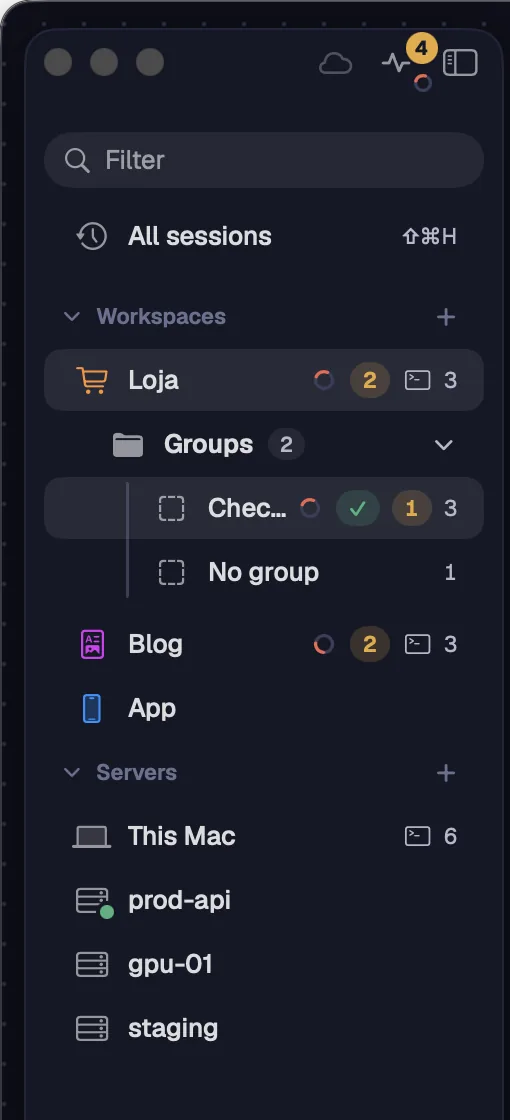Viewport: 510px width, 1120px height.
Task: Select This Mac server
Action: (264, 836)
